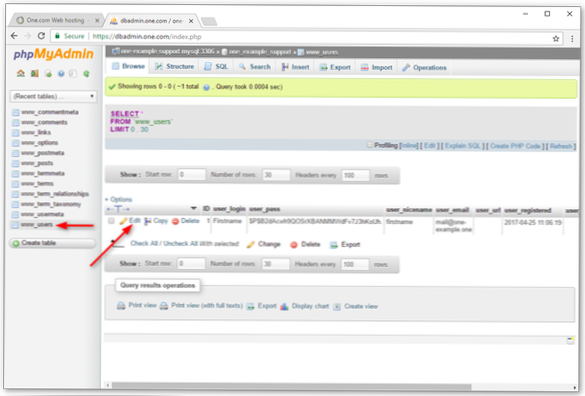Open Chrome three-dot menu
Viewport: 585px width, 396px height.
572,38
